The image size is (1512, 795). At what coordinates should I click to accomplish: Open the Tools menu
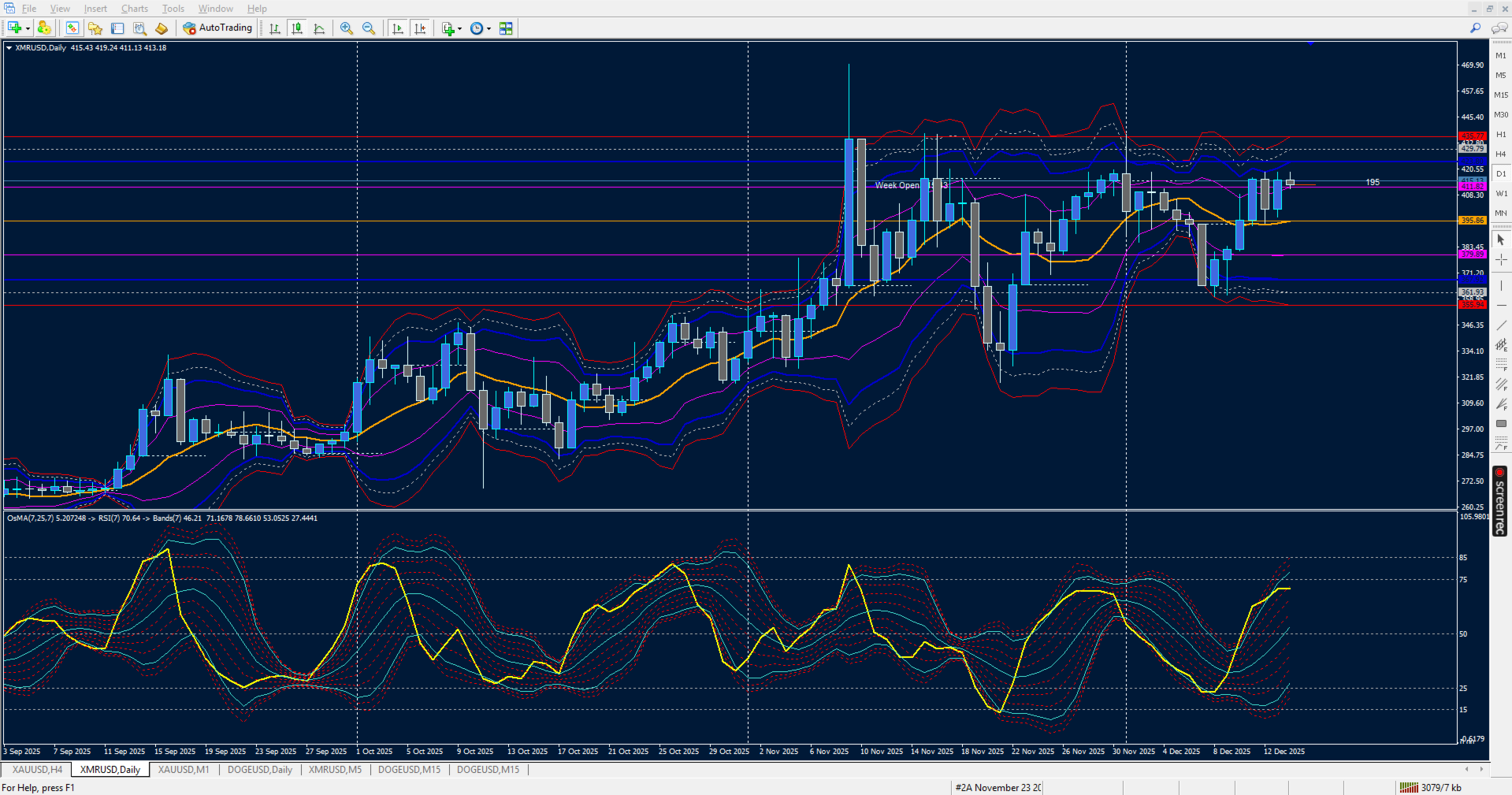[x=173, y=9]
